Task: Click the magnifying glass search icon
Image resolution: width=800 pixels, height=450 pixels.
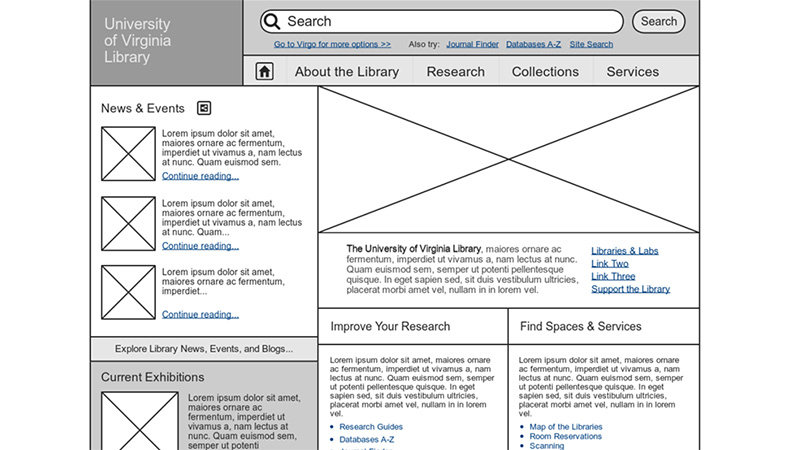Action: coord(272,21)
